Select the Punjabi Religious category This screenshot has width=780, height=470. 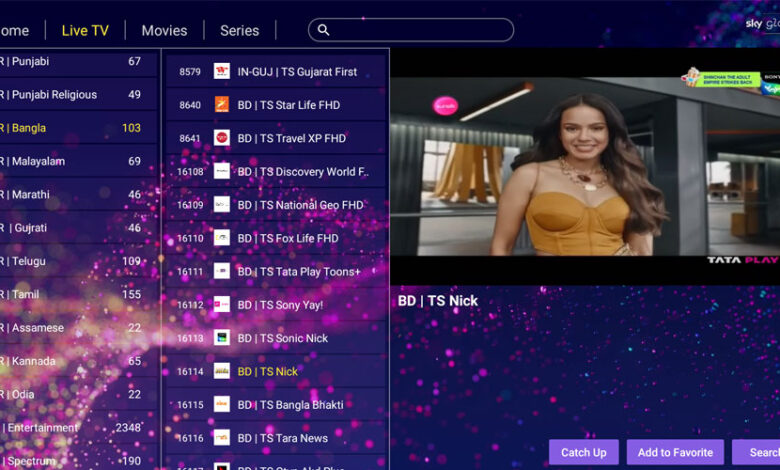pos(55,95)
